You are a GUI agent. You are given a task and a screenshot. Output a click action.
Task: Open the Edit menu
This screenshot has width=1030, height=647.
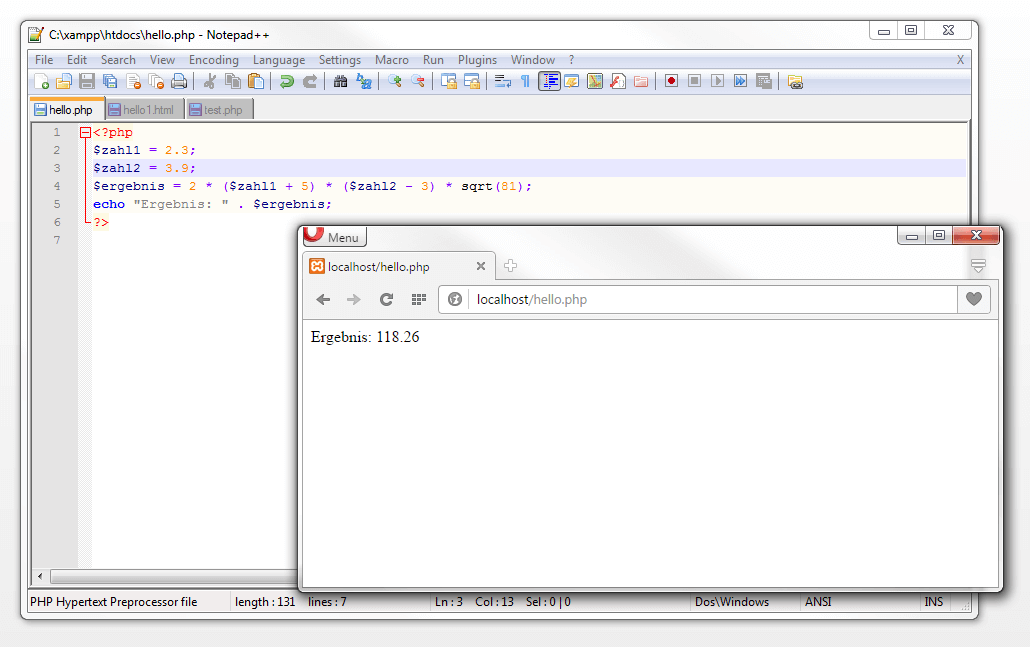pyautogui.click(x=77, y=60)
